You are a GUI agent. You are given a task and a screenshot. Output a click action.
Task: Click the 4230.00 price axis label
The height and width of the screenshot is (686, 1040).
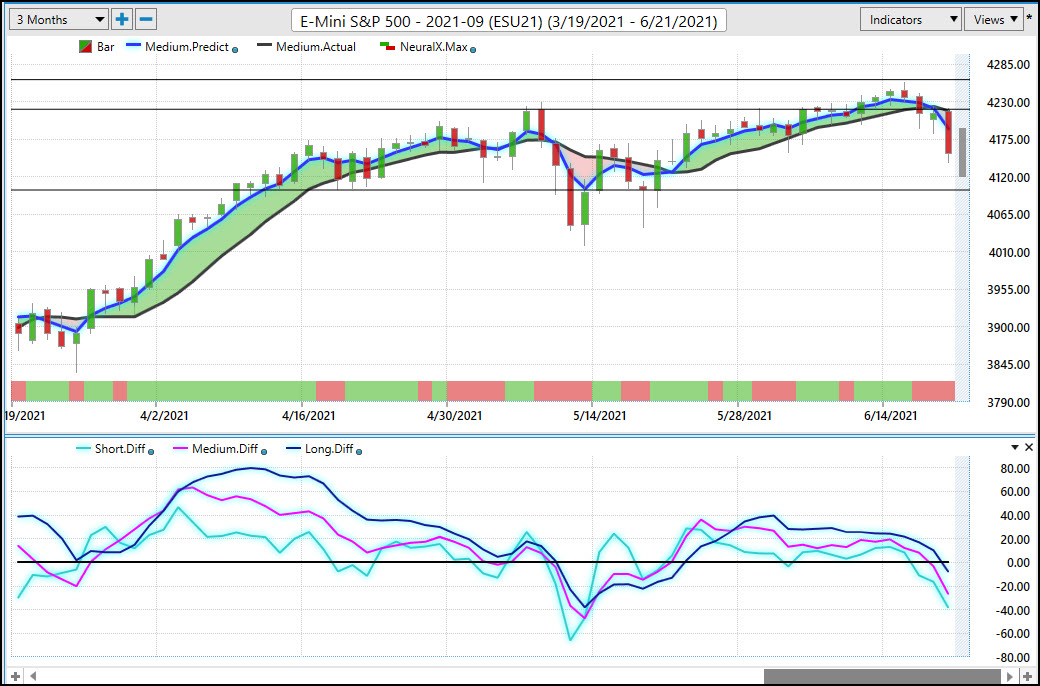[x=1008, y=103]
